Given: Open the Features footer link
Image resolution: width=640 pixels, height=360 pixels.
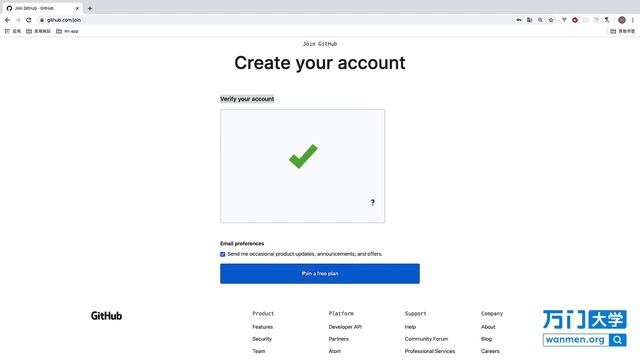Looking at the screenshot, I should (262, 327).
